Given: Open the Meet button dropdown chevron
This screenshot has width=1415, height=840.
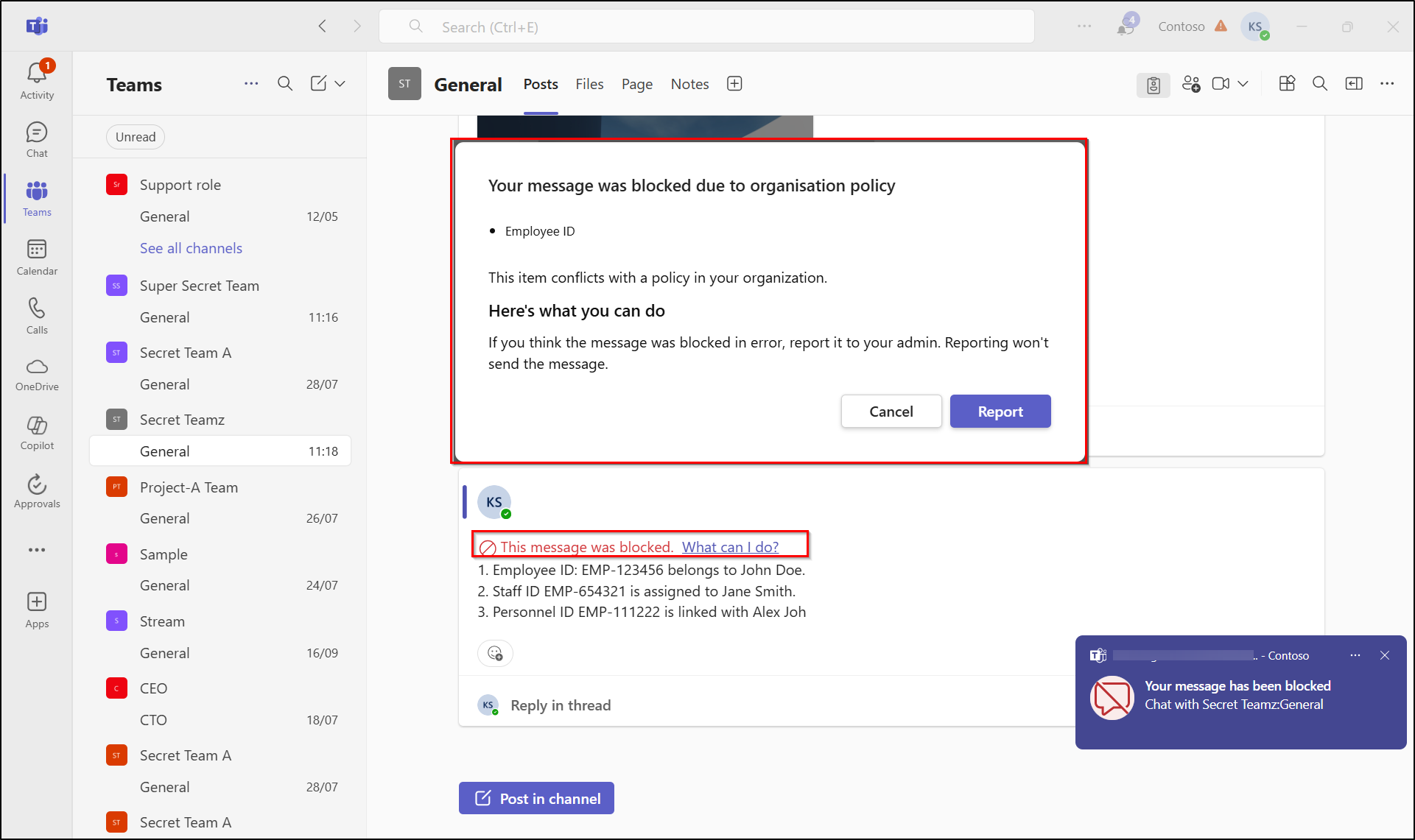Looking at the screenshot, I should [1243, 83].
